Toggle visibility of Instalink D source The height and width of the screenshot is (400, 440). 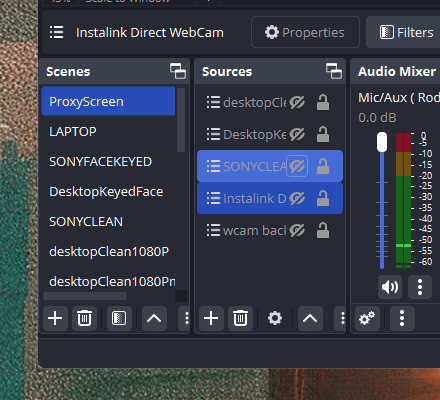pyautogui.click(x=297, y=198)
